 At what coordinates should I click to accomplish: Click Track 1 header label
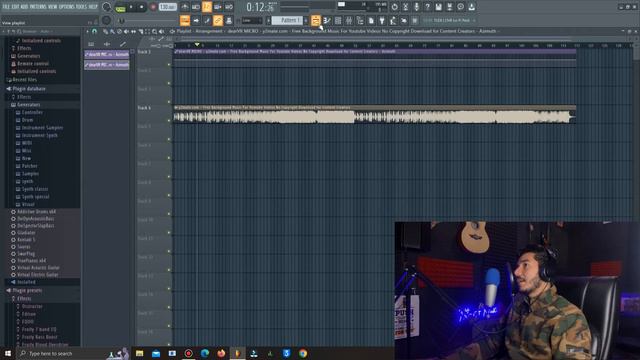pyautogui.click(x=144, y=52)
